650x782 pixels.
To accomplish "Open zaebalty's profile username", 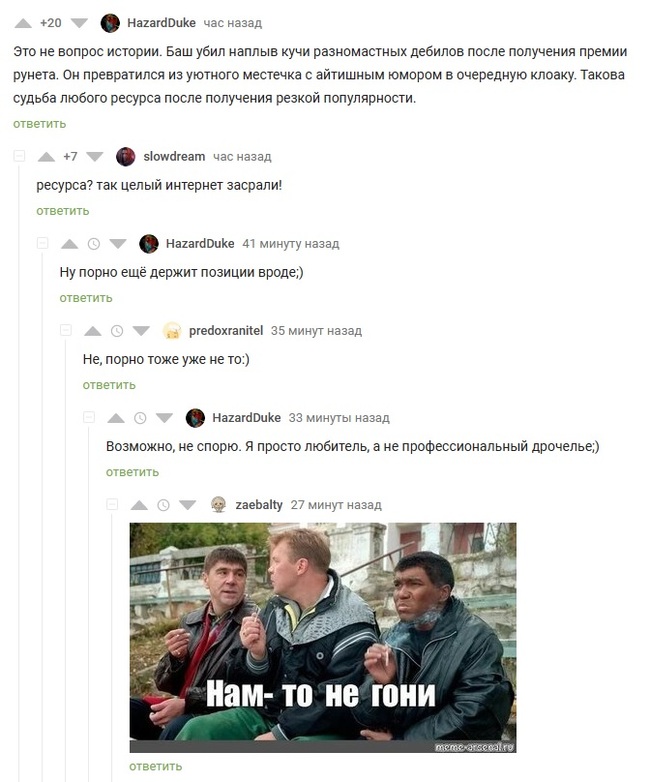I will point(259,505).
